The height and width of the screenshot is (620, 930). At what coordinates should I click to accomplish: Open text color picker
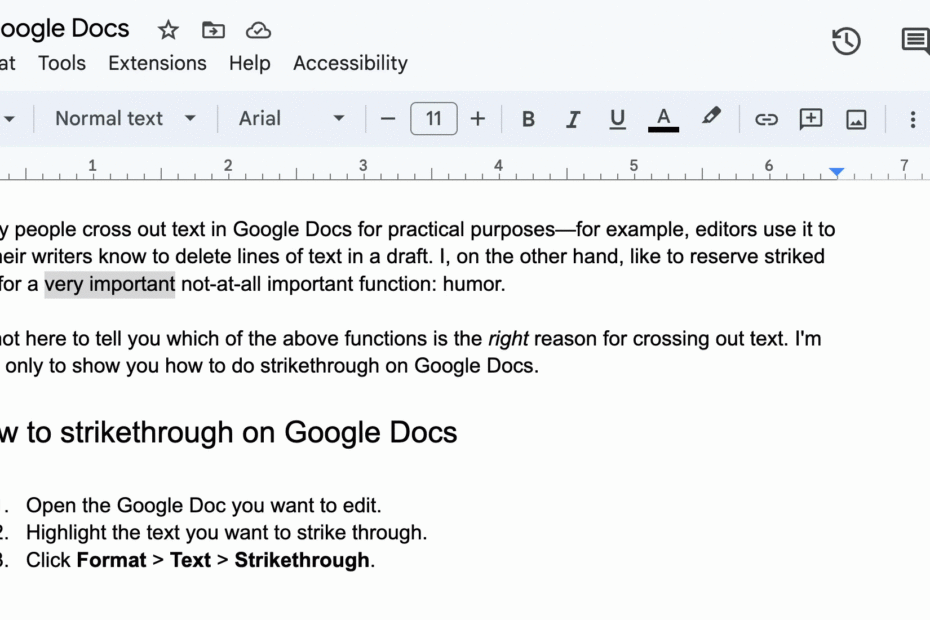(663, 119)
